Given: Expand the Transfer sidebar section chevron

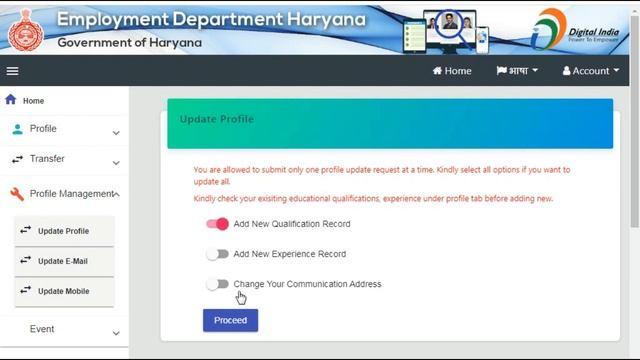Looking at the screenshot, I should 116,163.
